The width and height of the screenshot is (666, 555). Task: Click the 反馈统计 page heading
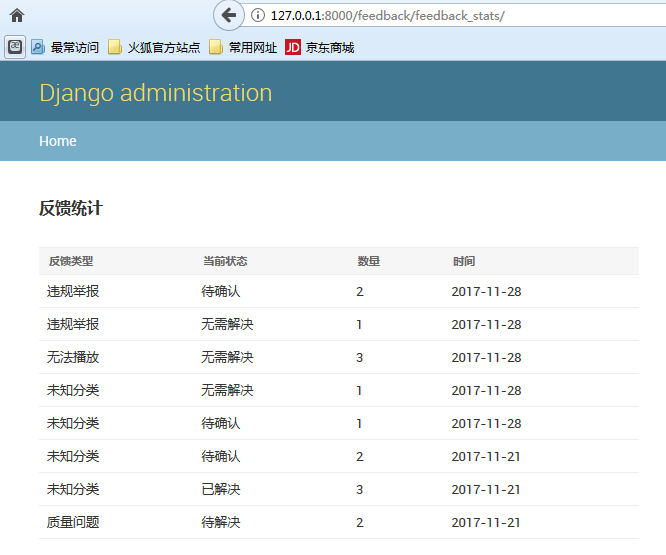(71, 208)
